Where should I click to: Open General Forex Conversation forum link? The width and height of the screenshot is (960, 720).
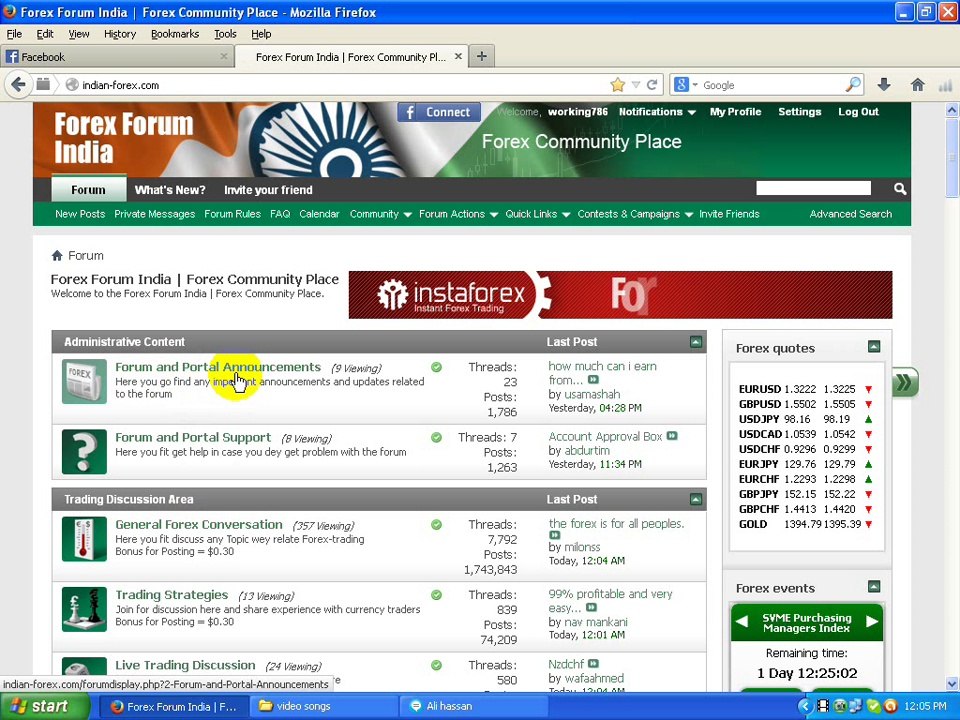coord(199,524)
